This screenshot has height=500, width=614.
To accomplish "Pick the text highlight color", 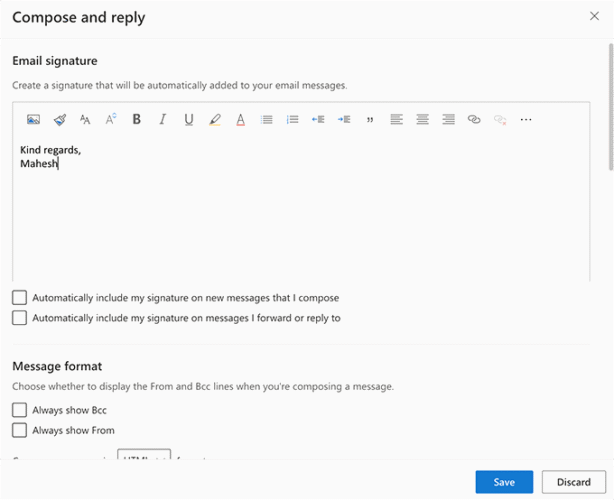I will [215, 120].
